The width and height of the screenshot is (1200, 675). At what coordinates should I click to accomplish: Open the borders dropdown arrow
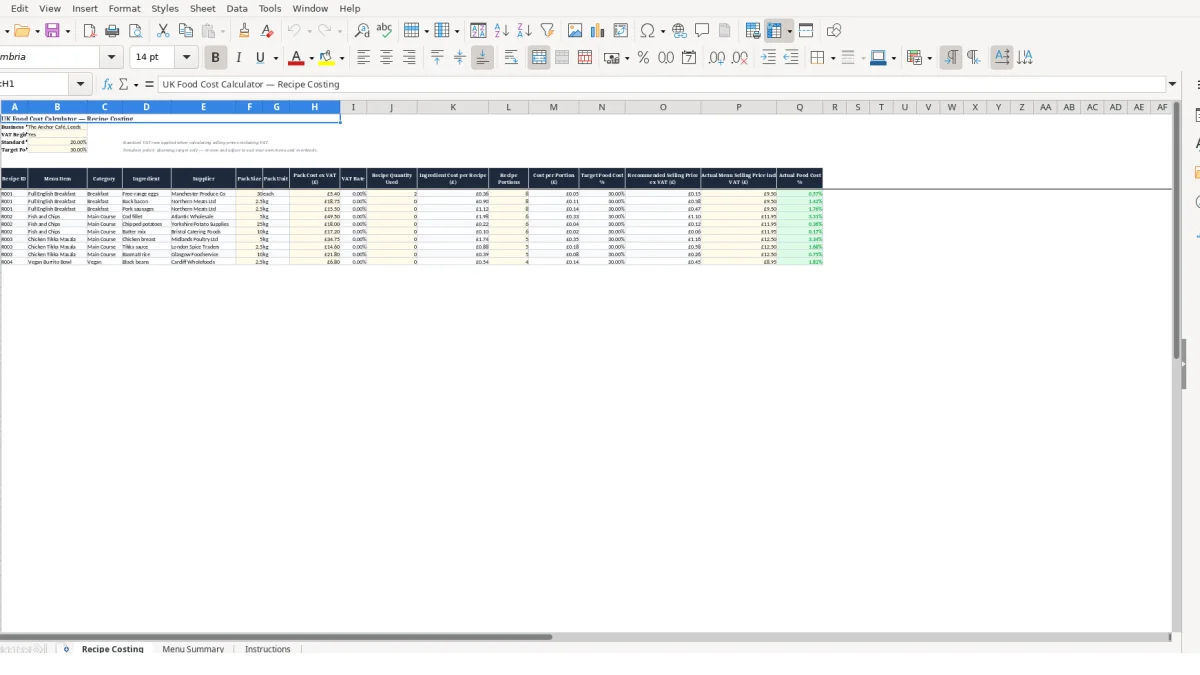[x=832, y=58]
